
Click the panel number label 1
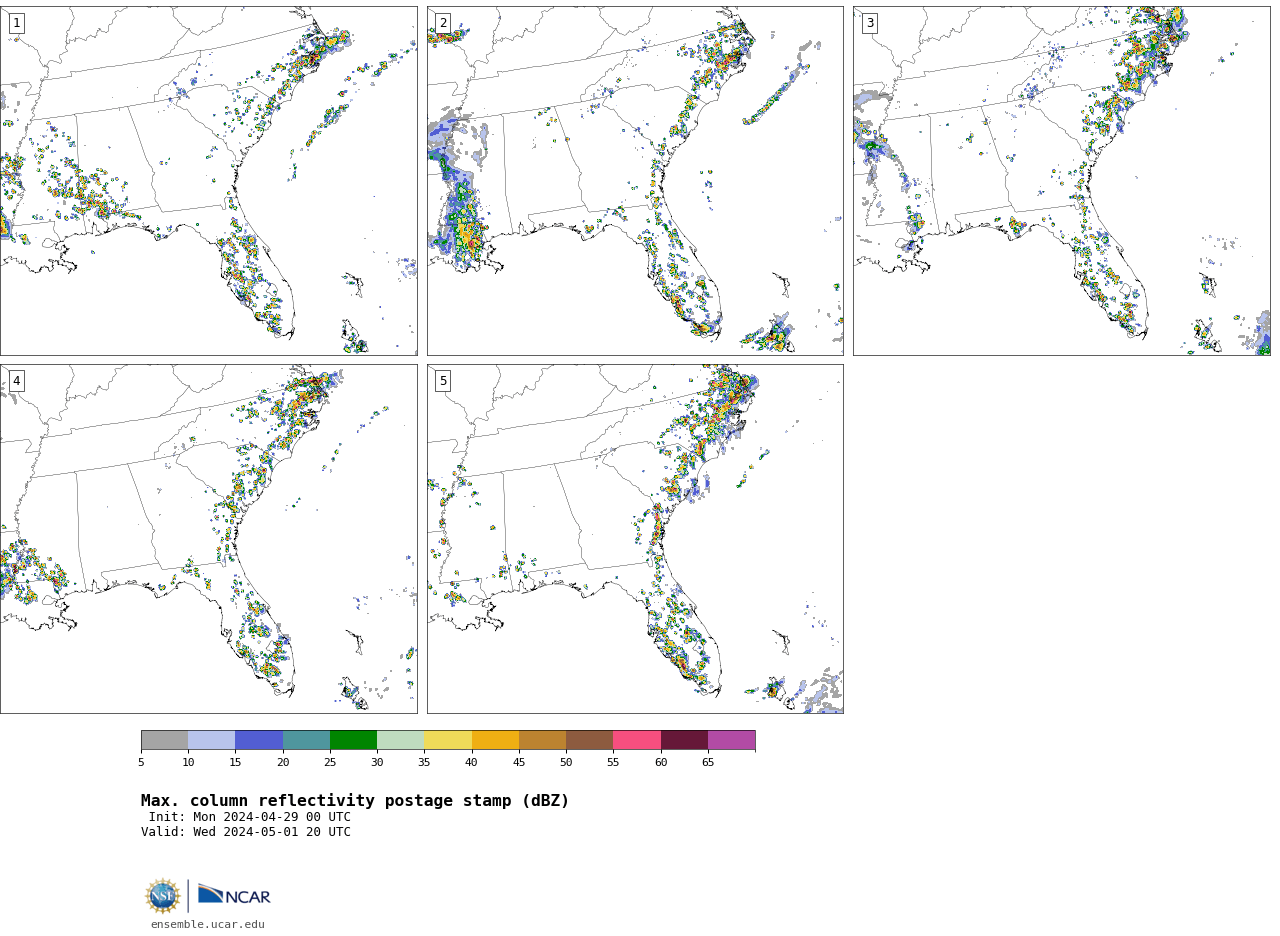click(16, 23)
